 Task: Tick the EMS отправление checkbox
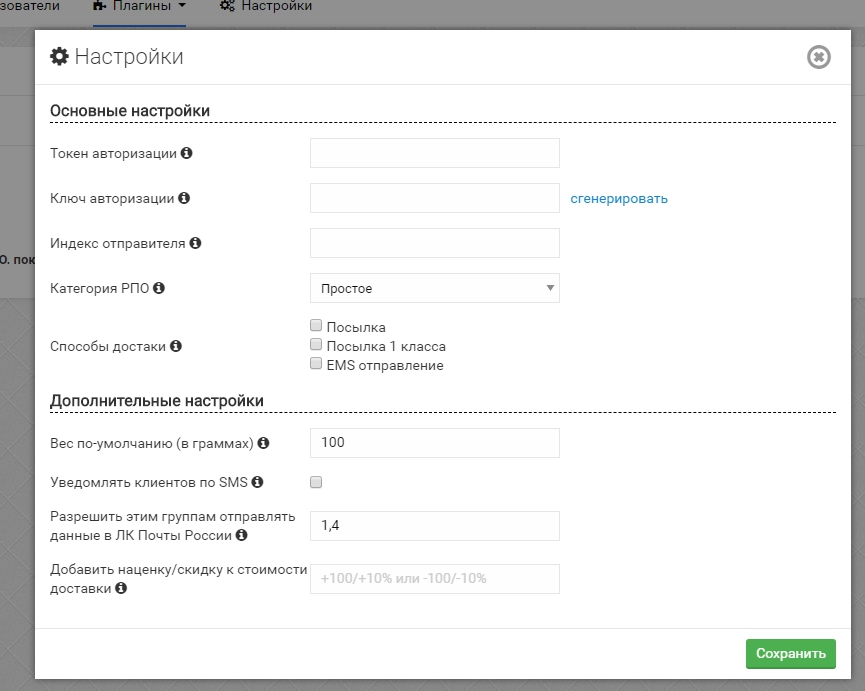pyautogui.click(x=316, y=364)
